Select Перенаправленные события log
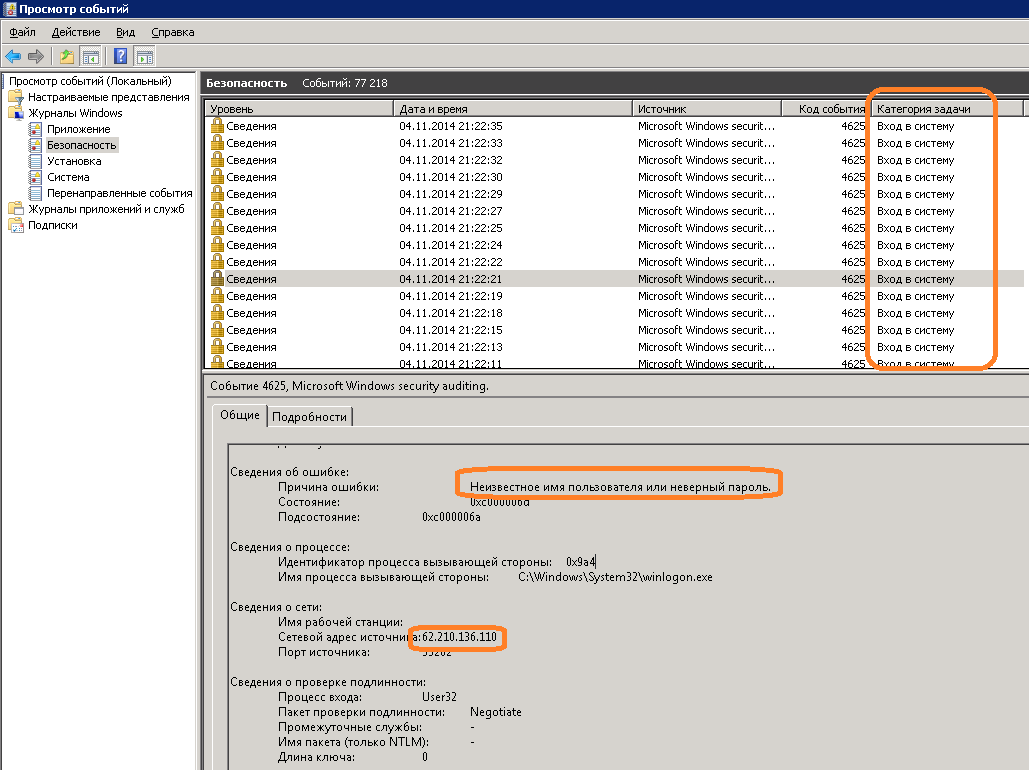This screenshot has height=770, width=1029. (x=119, y=193)
